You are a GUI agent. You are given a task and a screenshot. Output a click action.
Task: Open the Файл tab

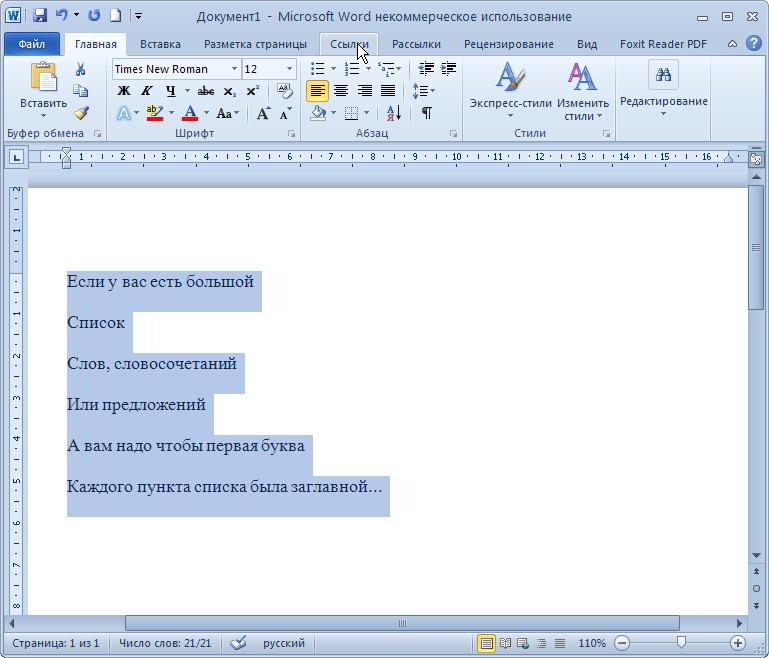point(32,44)
